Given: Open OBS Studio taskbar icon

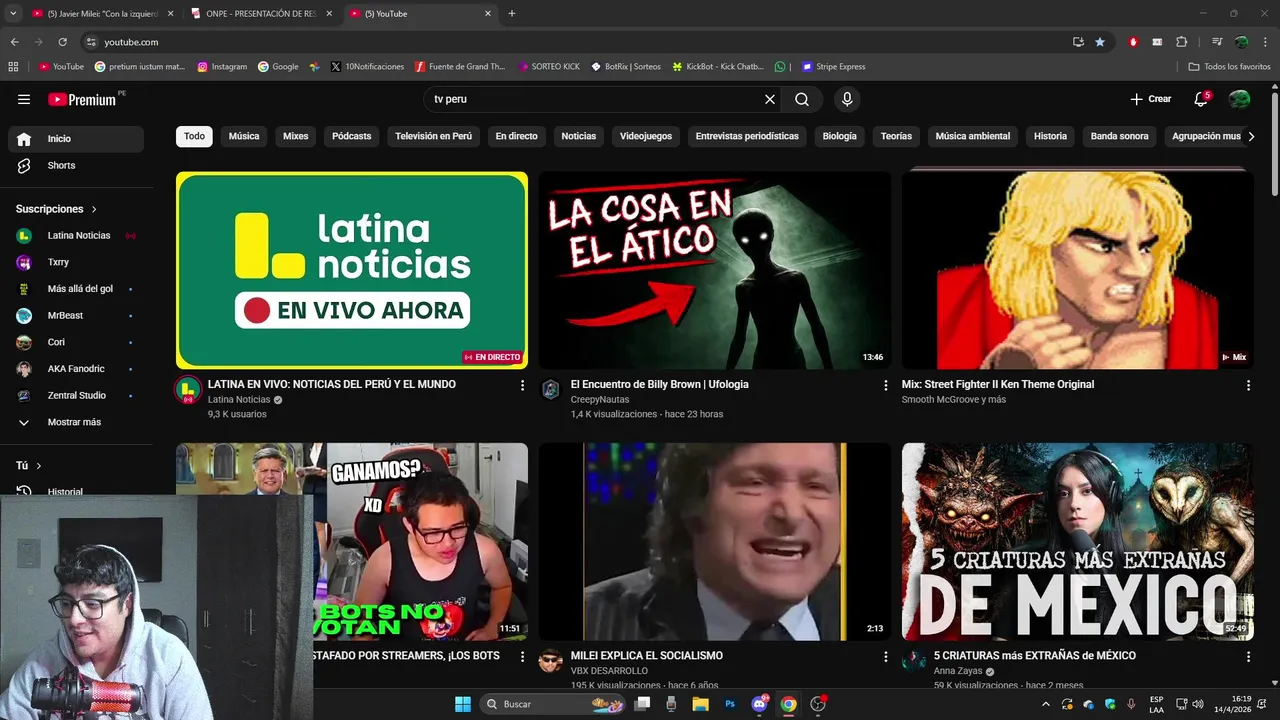Looking at the screenshot, I should pyautogui.click(x=818, y=704).
